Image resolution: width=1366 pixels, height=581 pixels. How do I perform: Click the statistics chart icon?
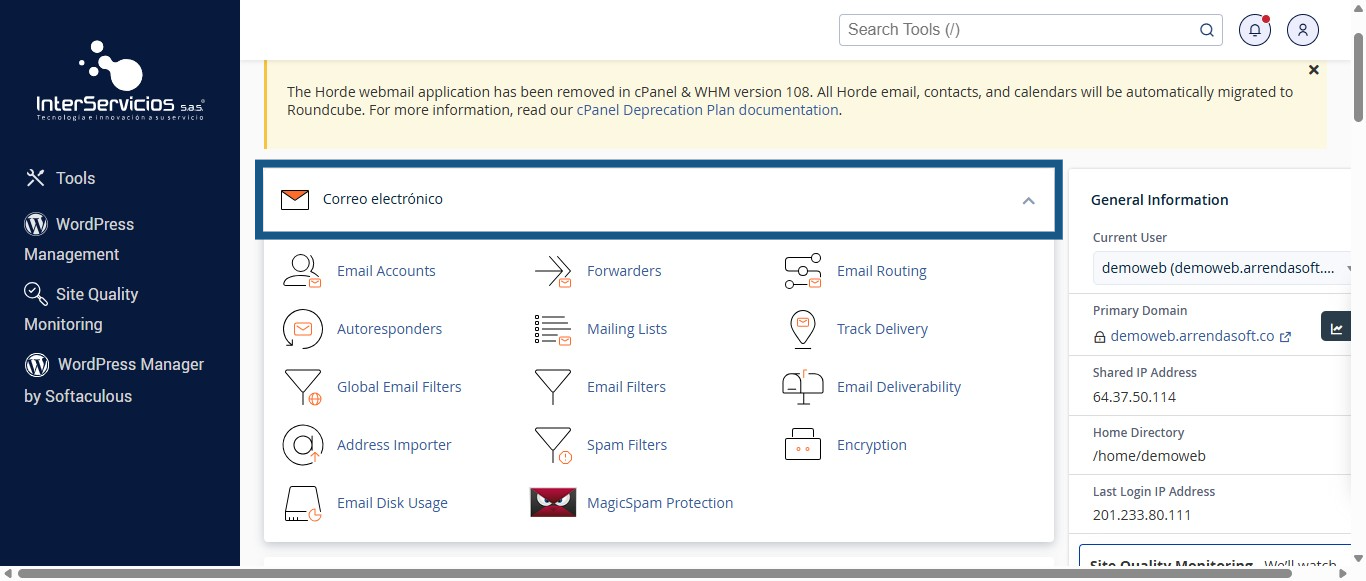1337,327
